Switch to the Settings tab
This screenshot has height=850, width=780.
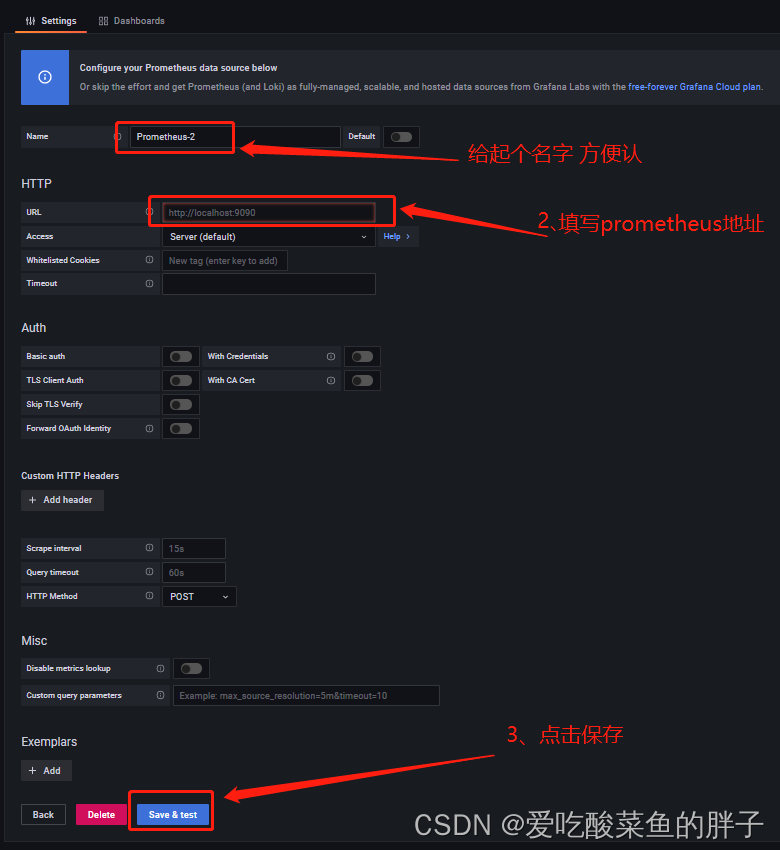51,21
